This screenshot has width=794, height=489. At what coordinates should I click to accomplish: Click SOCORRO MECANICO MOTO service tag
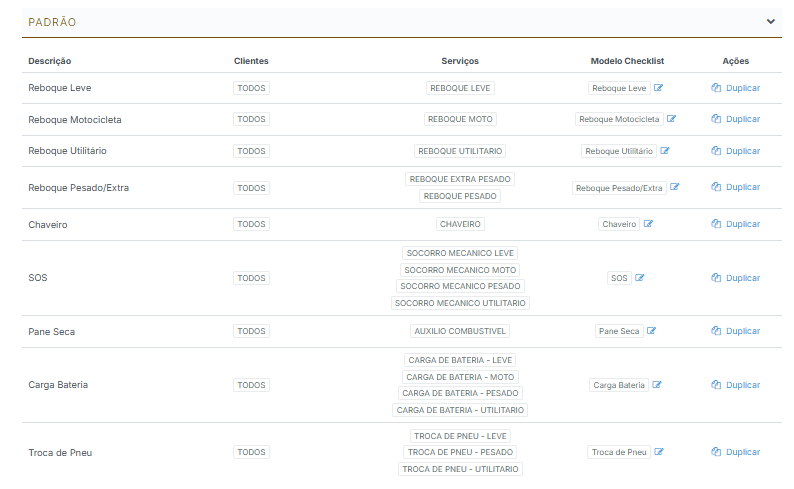[x=460, y=270]
